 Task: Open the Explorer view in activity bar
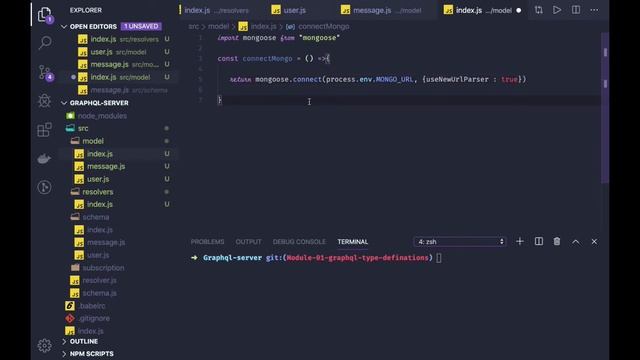click(x=44, y=15)
